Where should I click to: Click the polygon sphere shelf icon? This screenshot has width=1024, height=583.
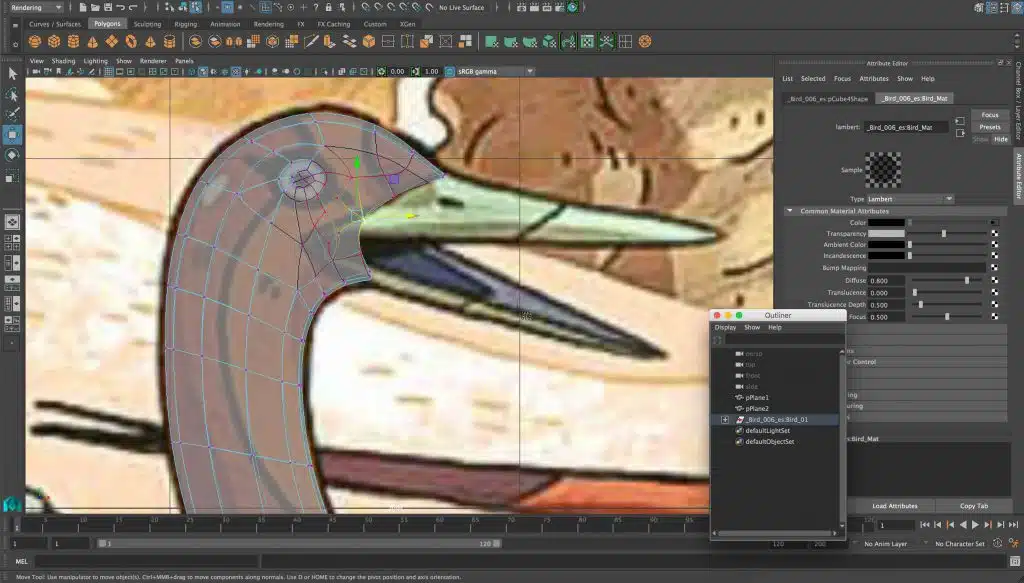[35, 42]
